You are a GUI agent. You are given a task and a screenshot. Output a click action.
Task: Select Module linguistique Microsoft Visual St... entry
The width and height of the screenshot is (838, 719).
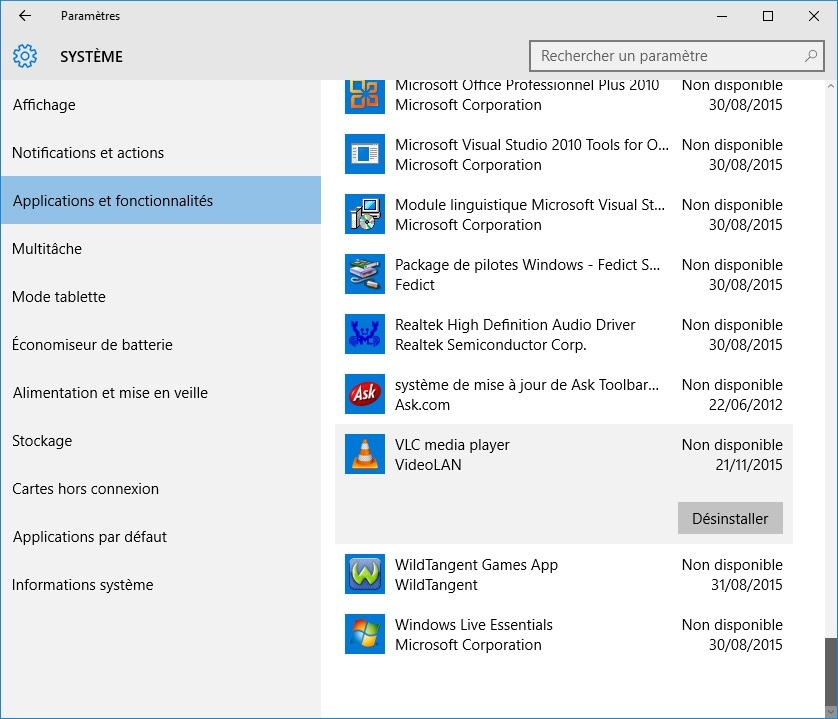point(564,214)
